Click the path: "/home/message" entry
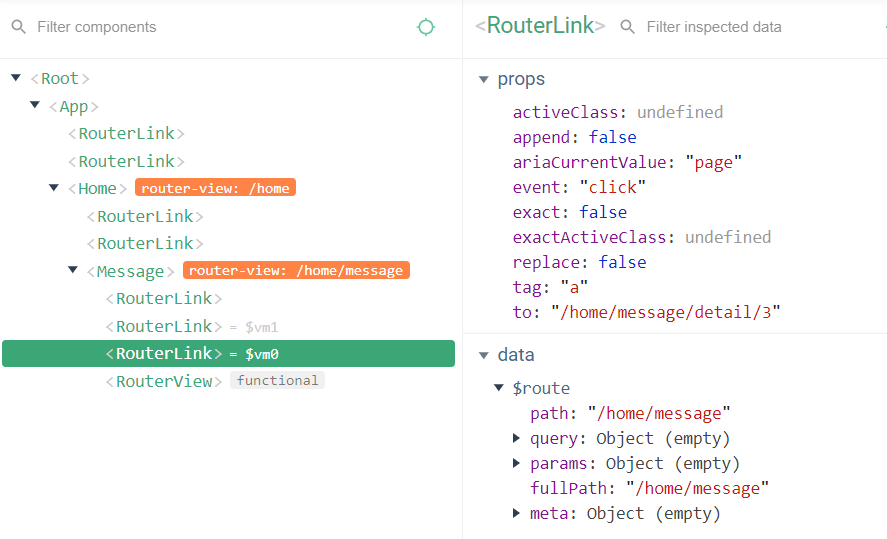This screenshot has height=539, width=887. point(630,413)
